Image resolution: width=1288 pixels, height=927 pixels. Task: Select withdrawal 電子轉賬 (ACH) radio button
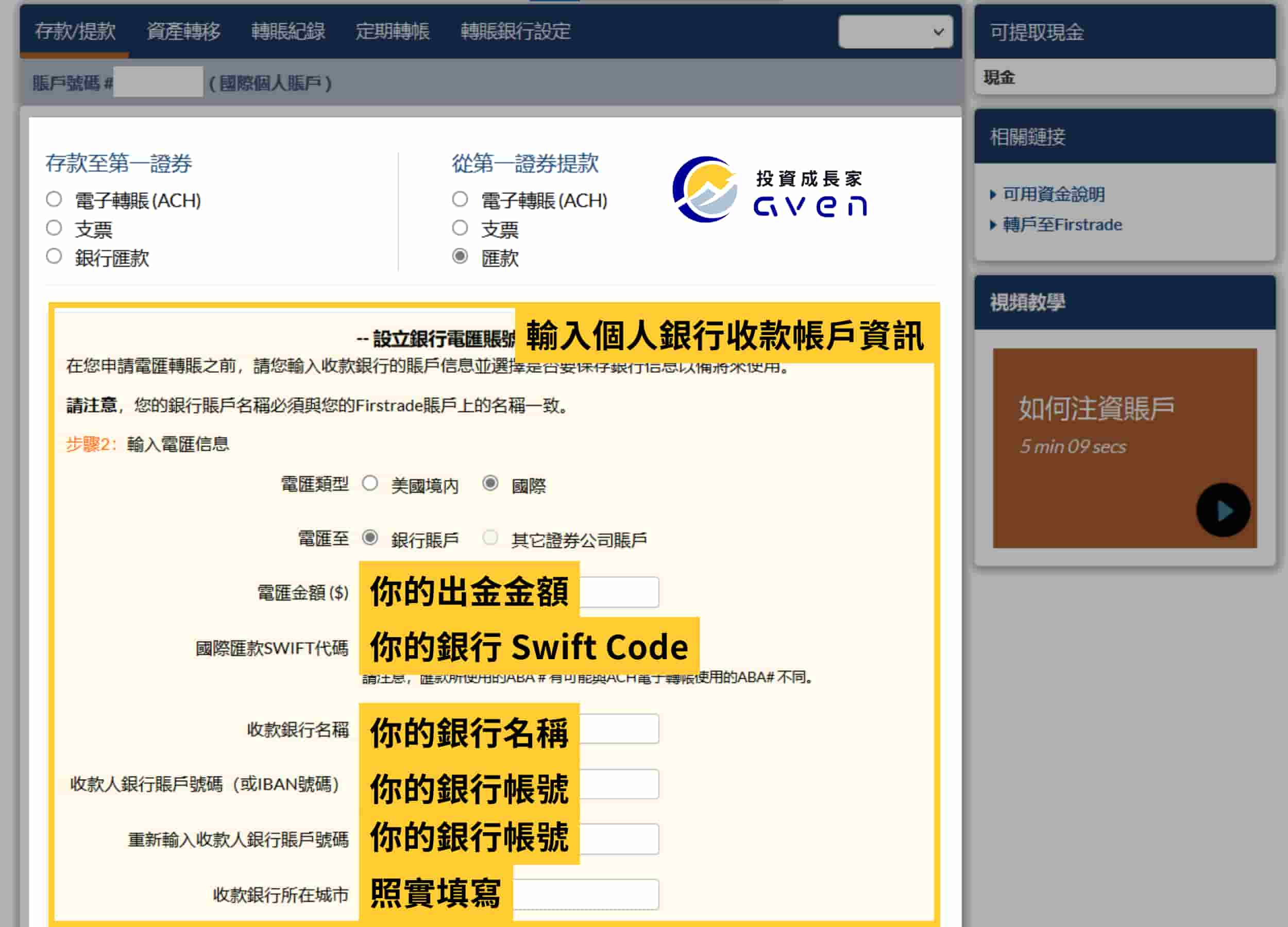[x=460, y=199]
